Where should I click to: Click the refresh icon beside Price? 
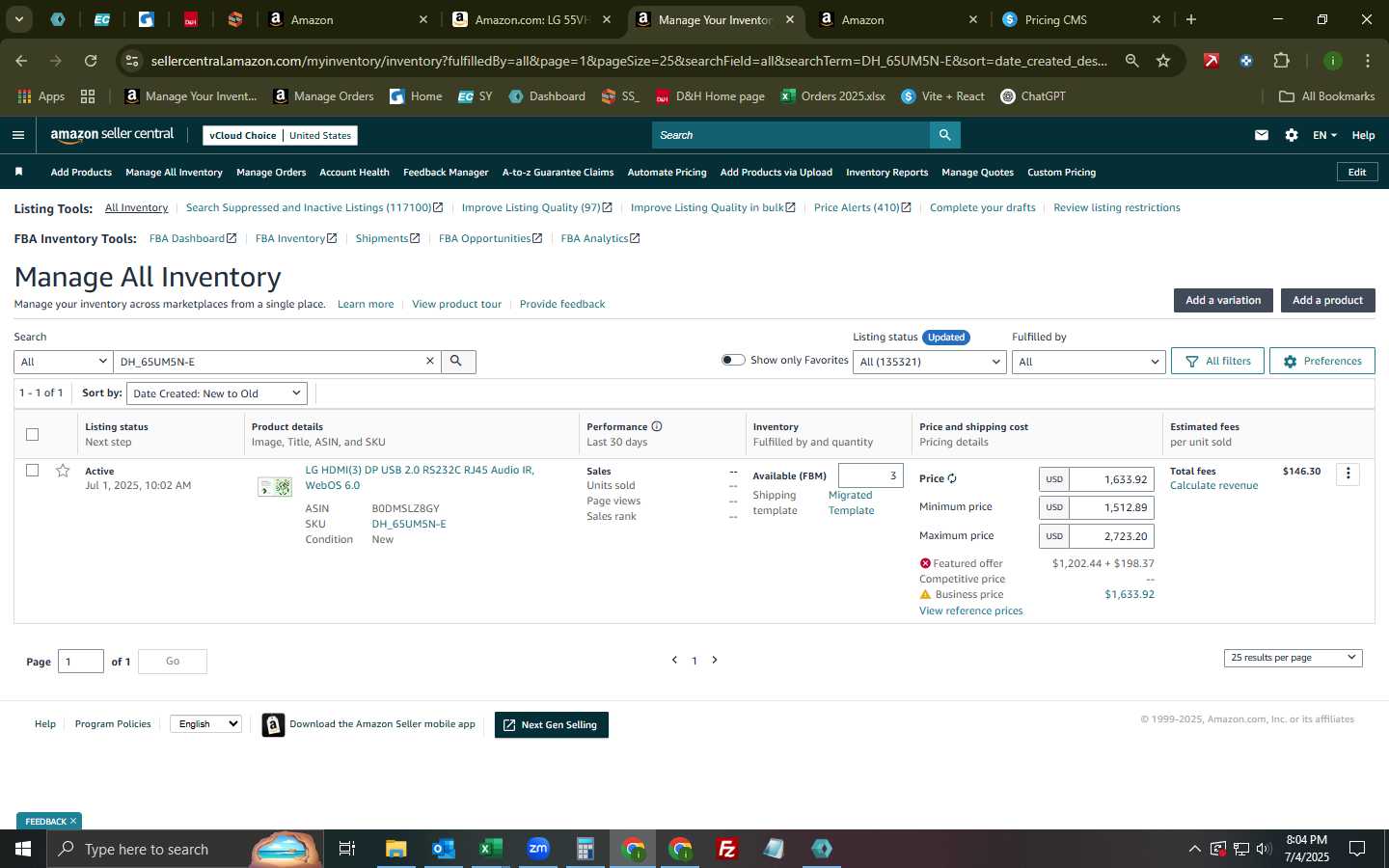(952, 478)
